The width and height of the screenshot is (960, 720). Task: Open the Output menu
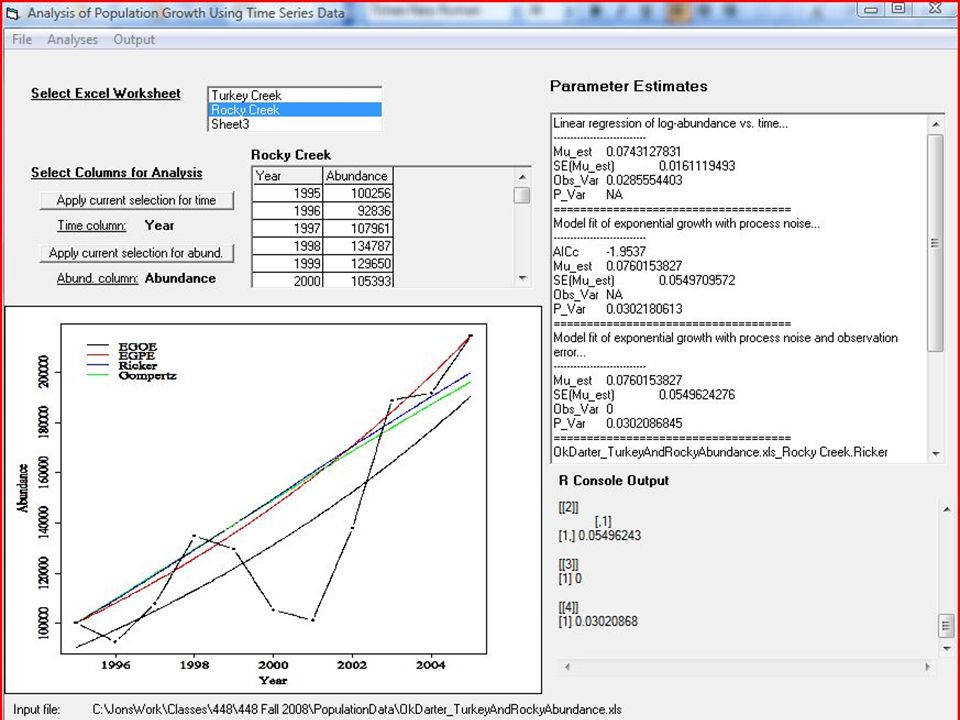coord(133,39)
